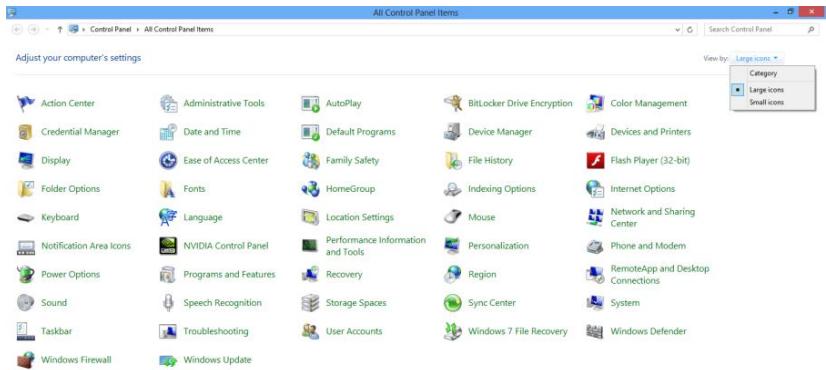Viewport: 826px width, 370px height.
Task: Open the address bar history dropdown arrow
Action: 677,30
